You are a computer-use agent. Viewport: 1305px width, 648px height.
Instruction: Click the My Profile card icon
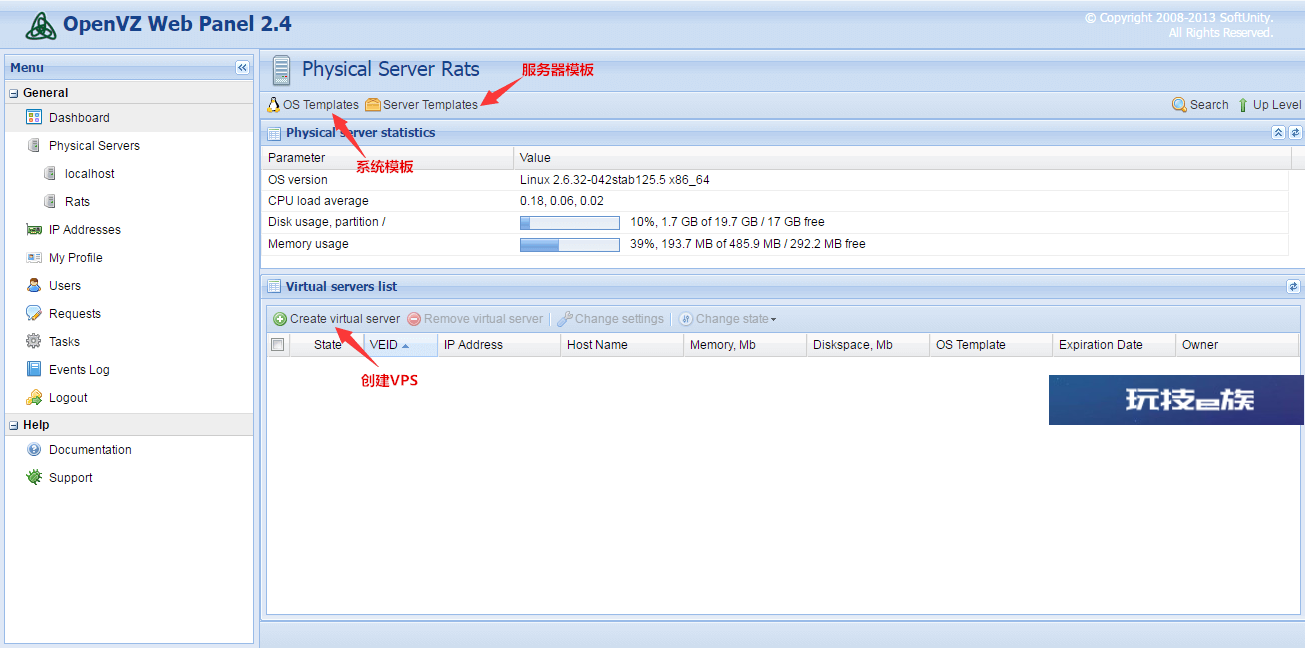pos(34,257)
